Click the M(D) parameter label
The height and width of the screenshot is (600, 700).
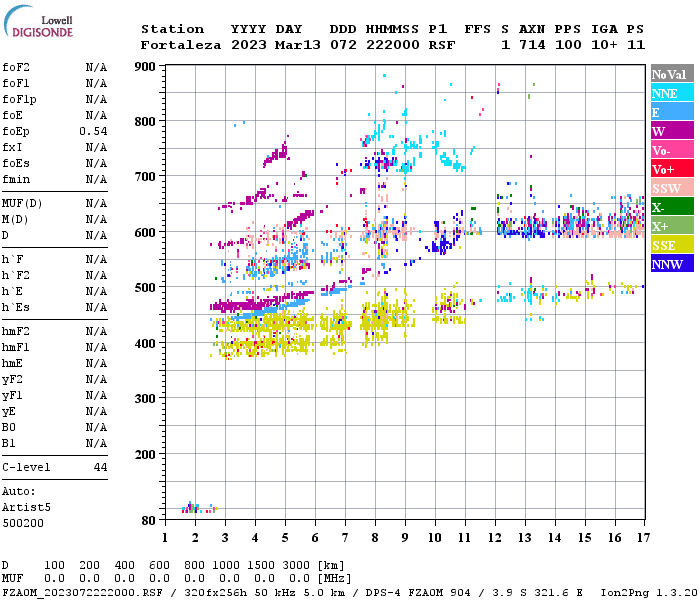[x=15, y=220]
